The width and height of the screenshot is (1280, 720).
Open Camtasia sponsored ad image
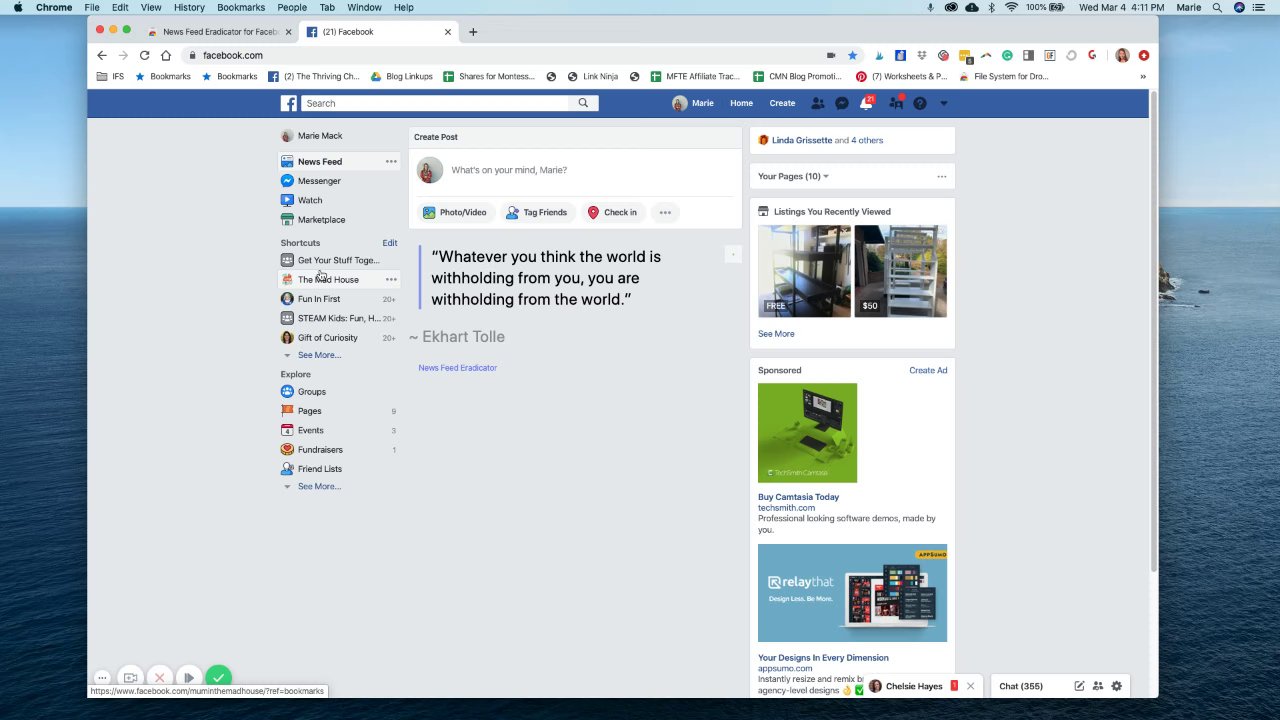[807, 433]
